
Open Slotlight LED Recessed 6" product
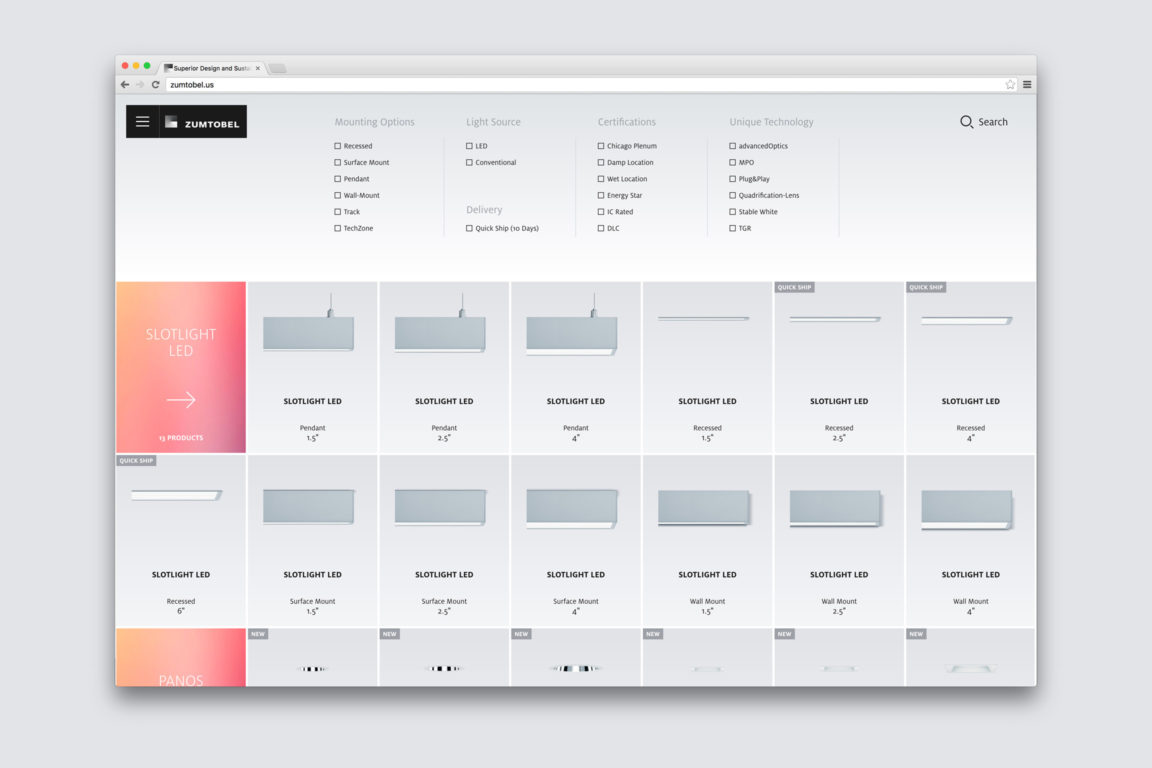[x=181, y=540]
